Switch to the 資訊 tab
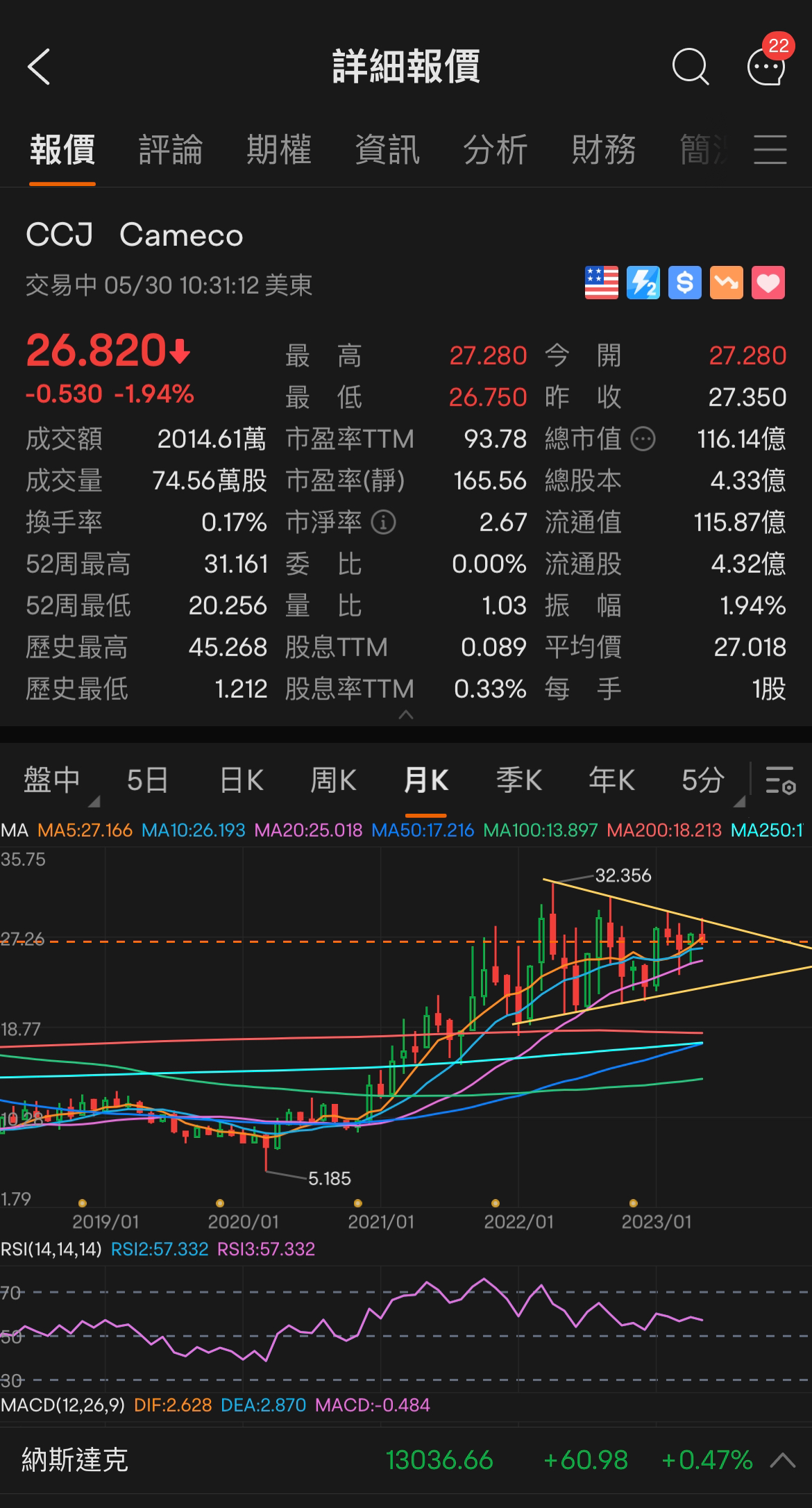The height and width of the screenshot is (1508, 812). [387, 149]
